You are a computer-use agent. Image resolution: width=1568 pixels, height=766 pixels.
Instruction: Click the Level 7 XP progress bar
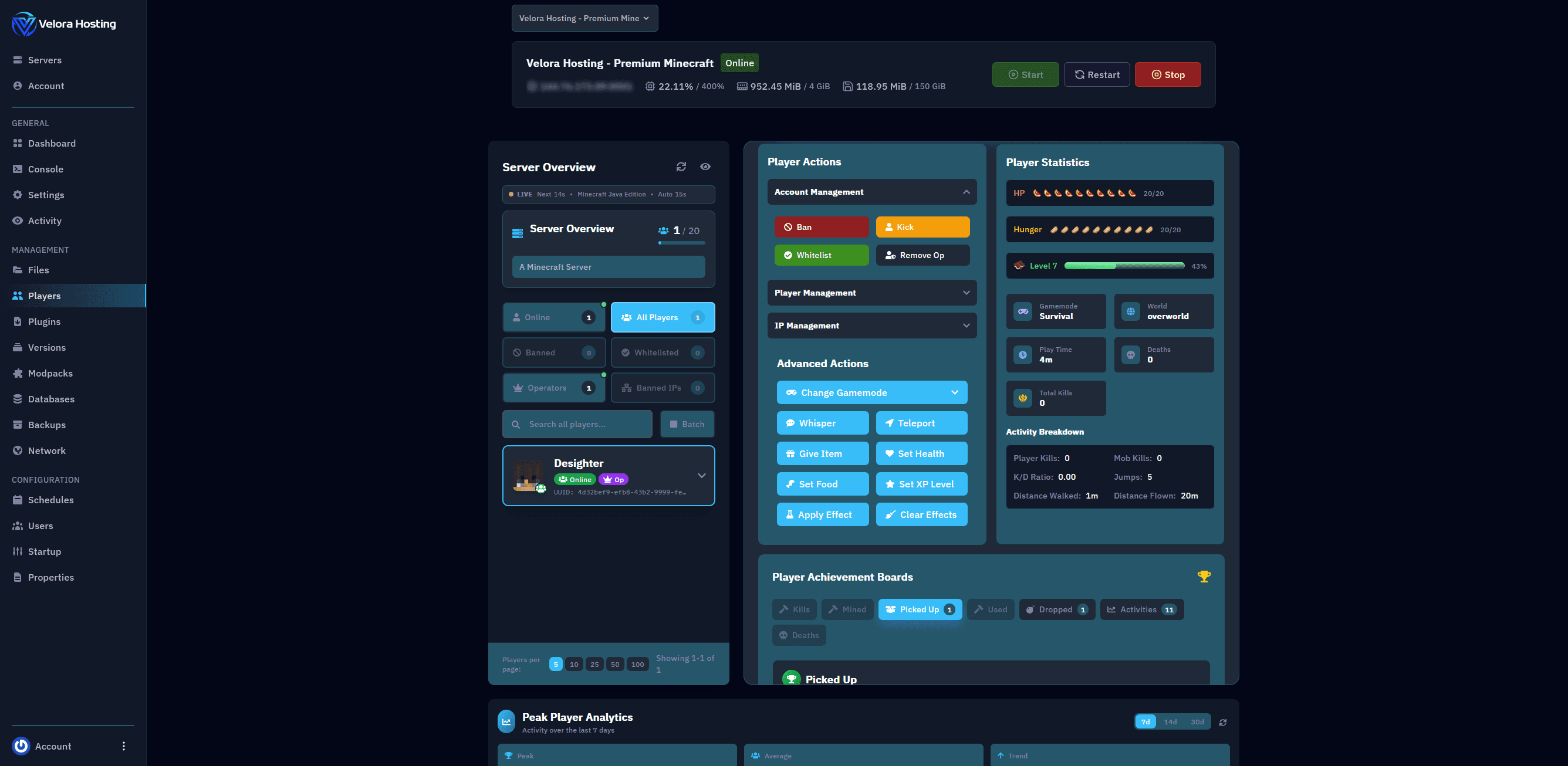(1124, 266)
